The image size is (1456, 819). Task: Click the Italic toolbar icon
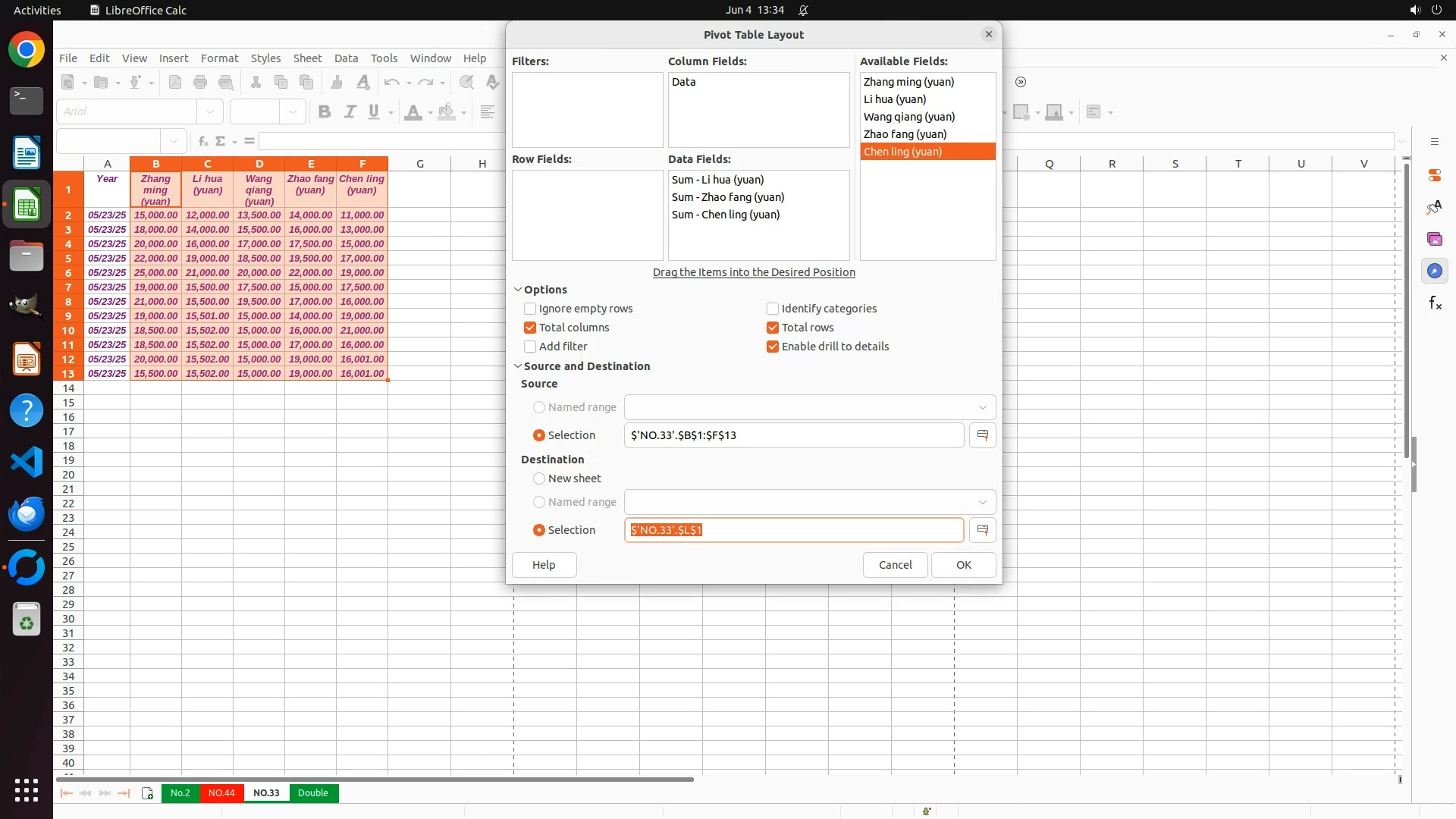[x=350, y=112]
